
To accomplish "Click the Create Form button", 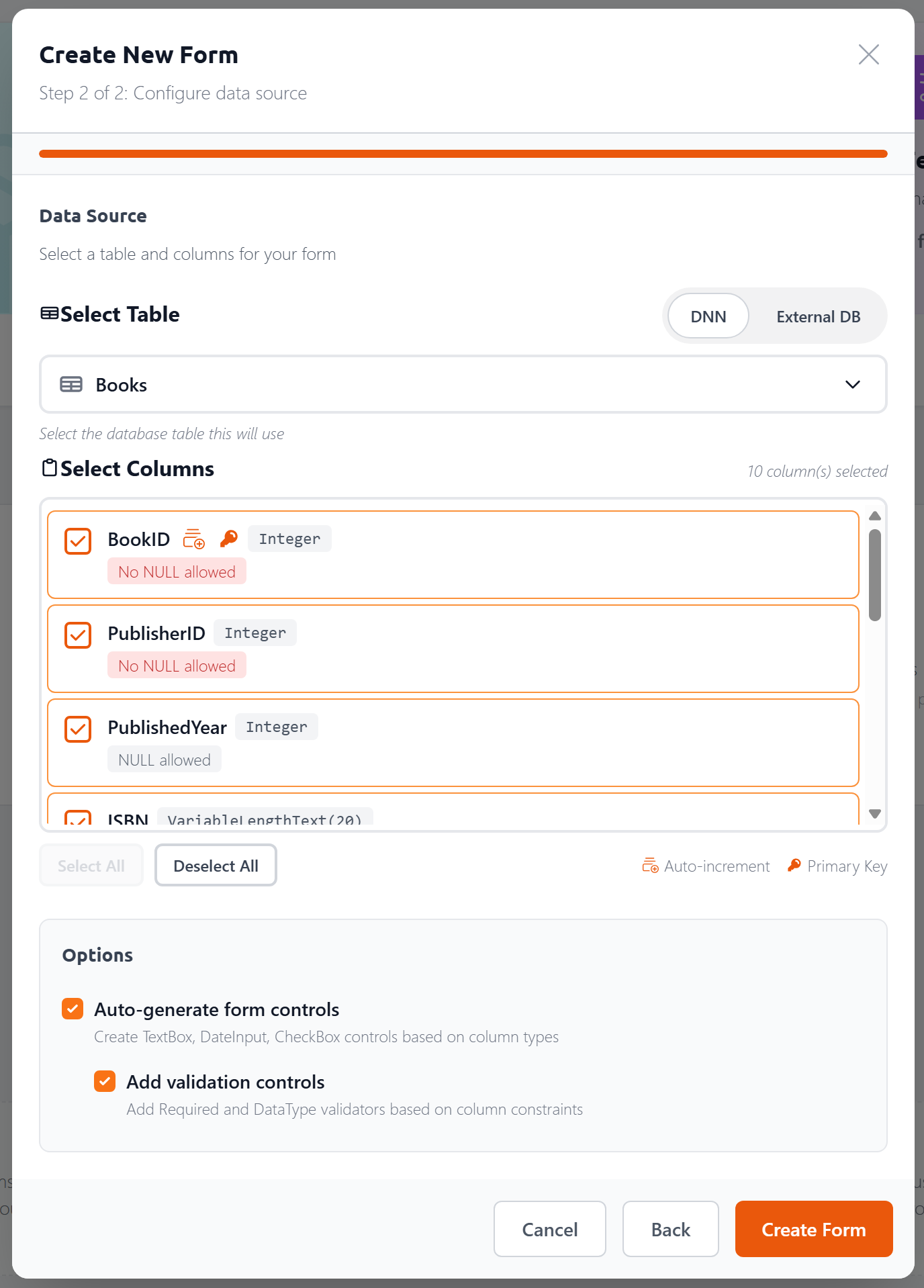I will coord(814,1229).
